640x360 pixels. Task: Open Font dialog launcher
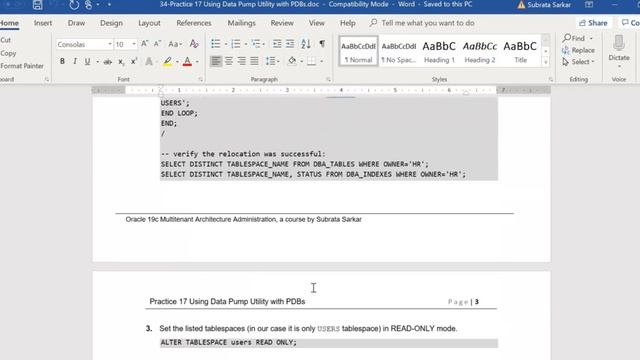click(200, 80)
